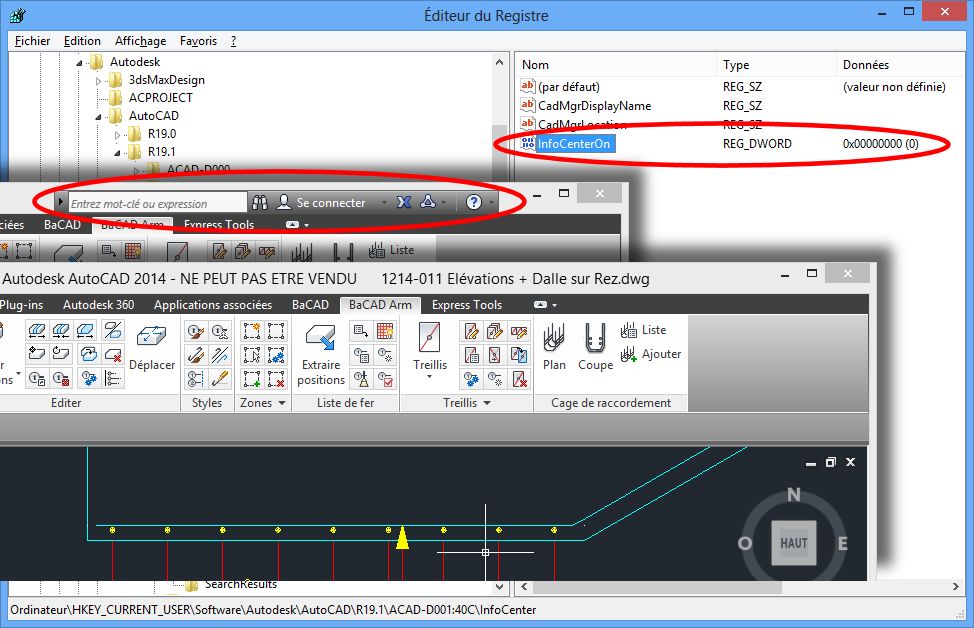Click the ribbon minimize toggle after Express Tools
Screen dimensions: 974x628
point(540,305)
